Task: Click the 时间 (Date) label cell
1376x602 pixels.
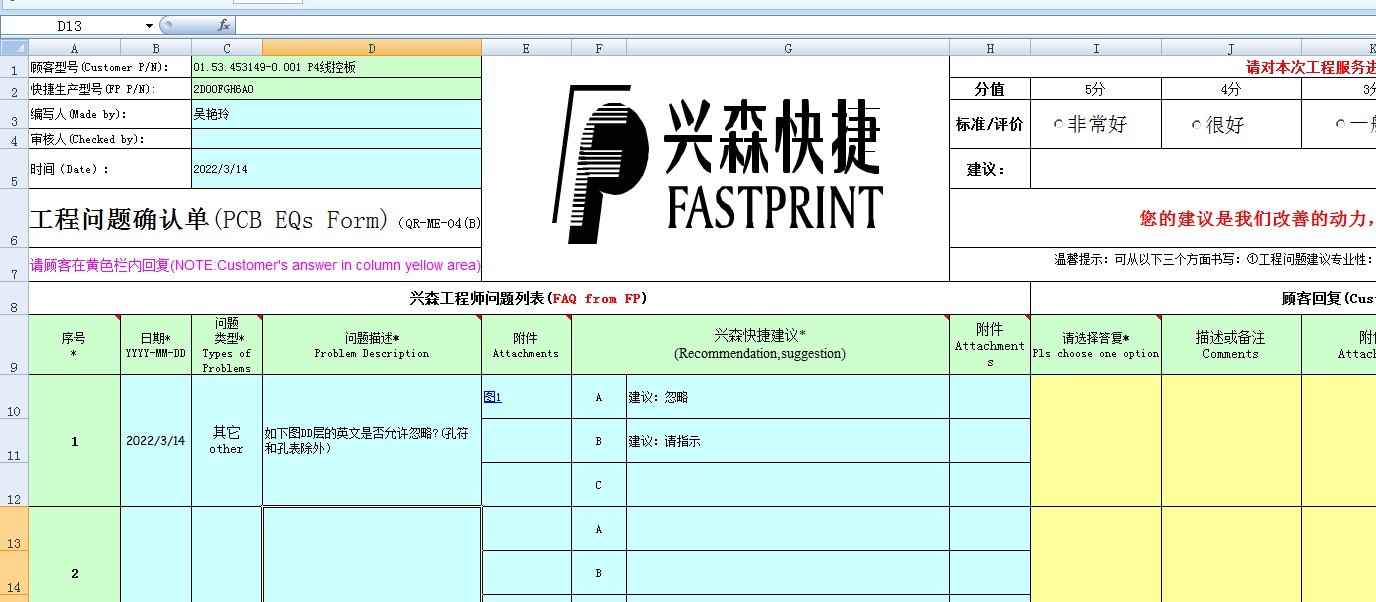Action: [x=110, y=170]
